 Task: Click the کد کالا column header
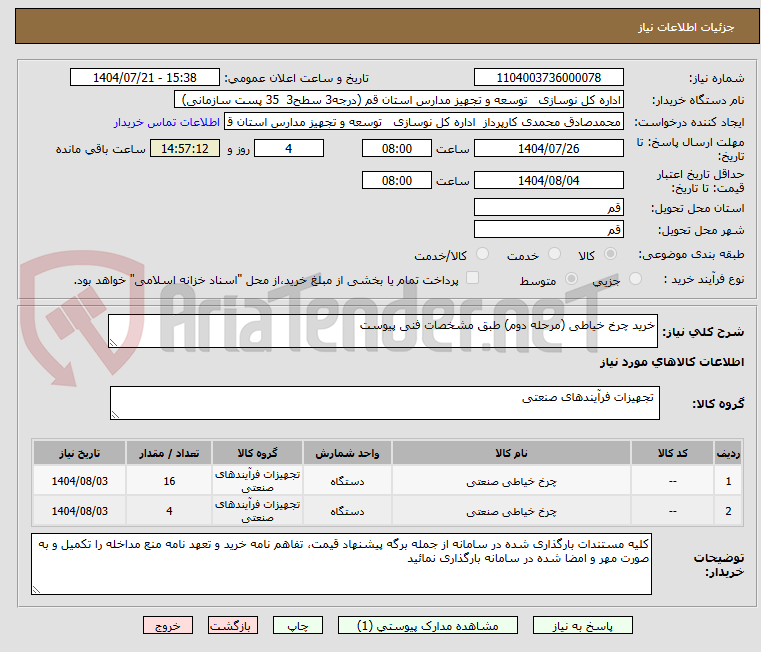coord(672,453)
